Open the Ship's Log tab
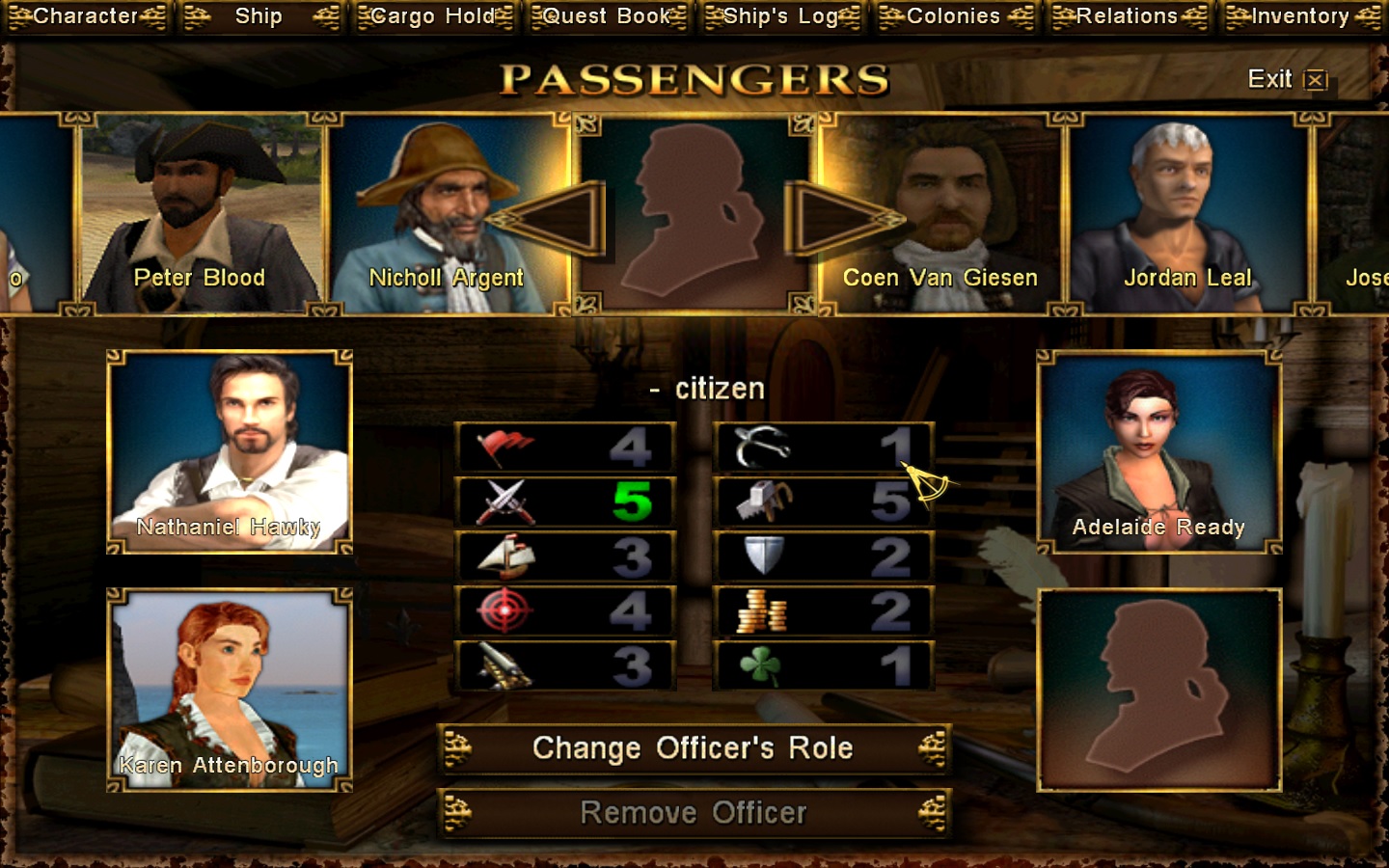Viewport: 1389px width, 868px height. click(x=780, y=16)
